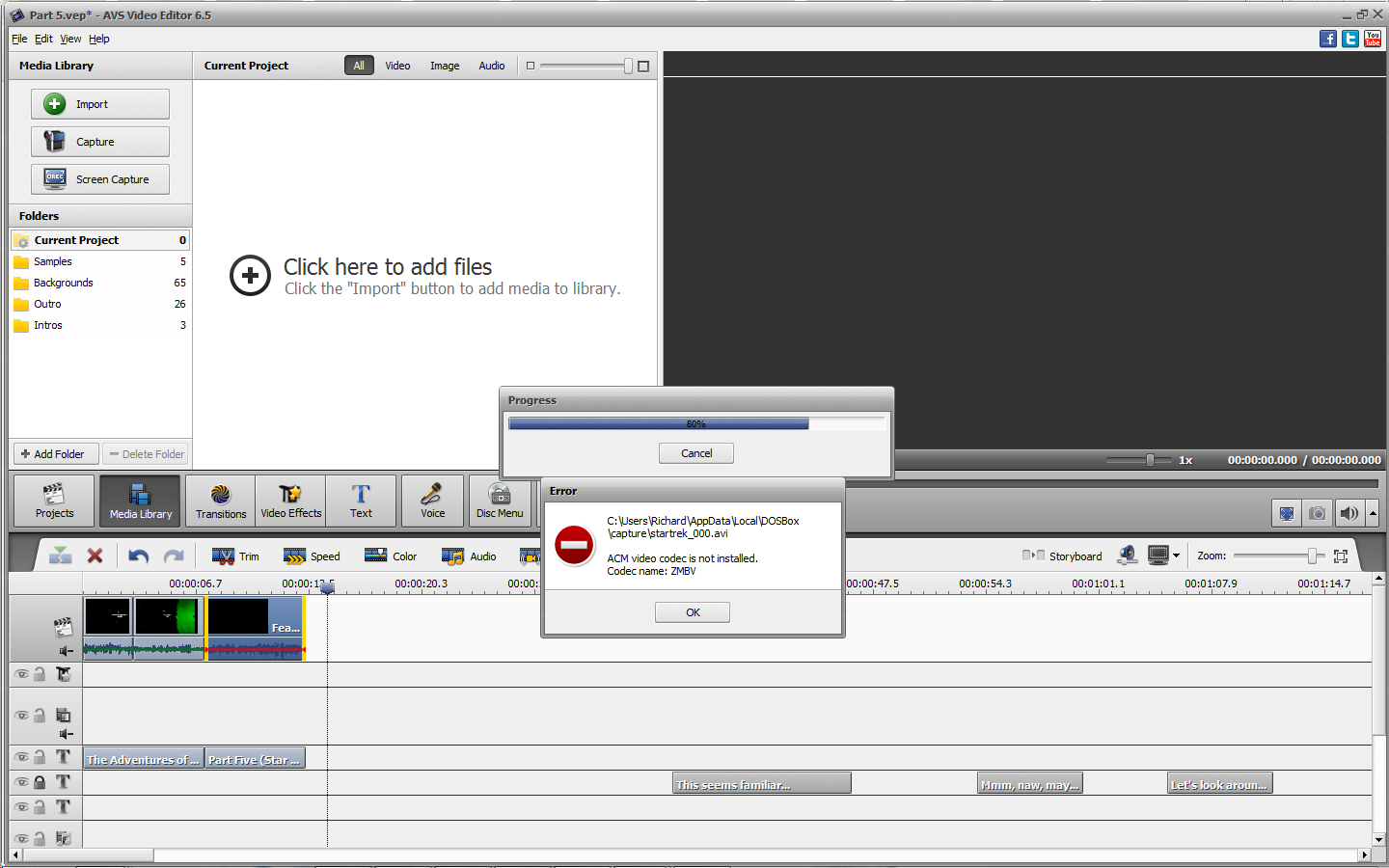Click OK in the Error dialog
The width and height of the screenshot is (1389, 868).
click(693, 612)
